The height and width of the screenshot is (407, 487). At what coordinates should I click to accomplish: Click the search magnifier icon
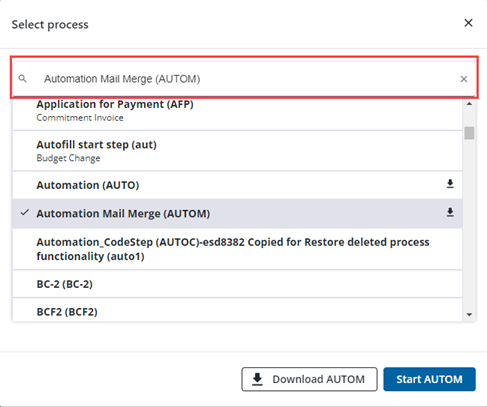tap(22, 79)
